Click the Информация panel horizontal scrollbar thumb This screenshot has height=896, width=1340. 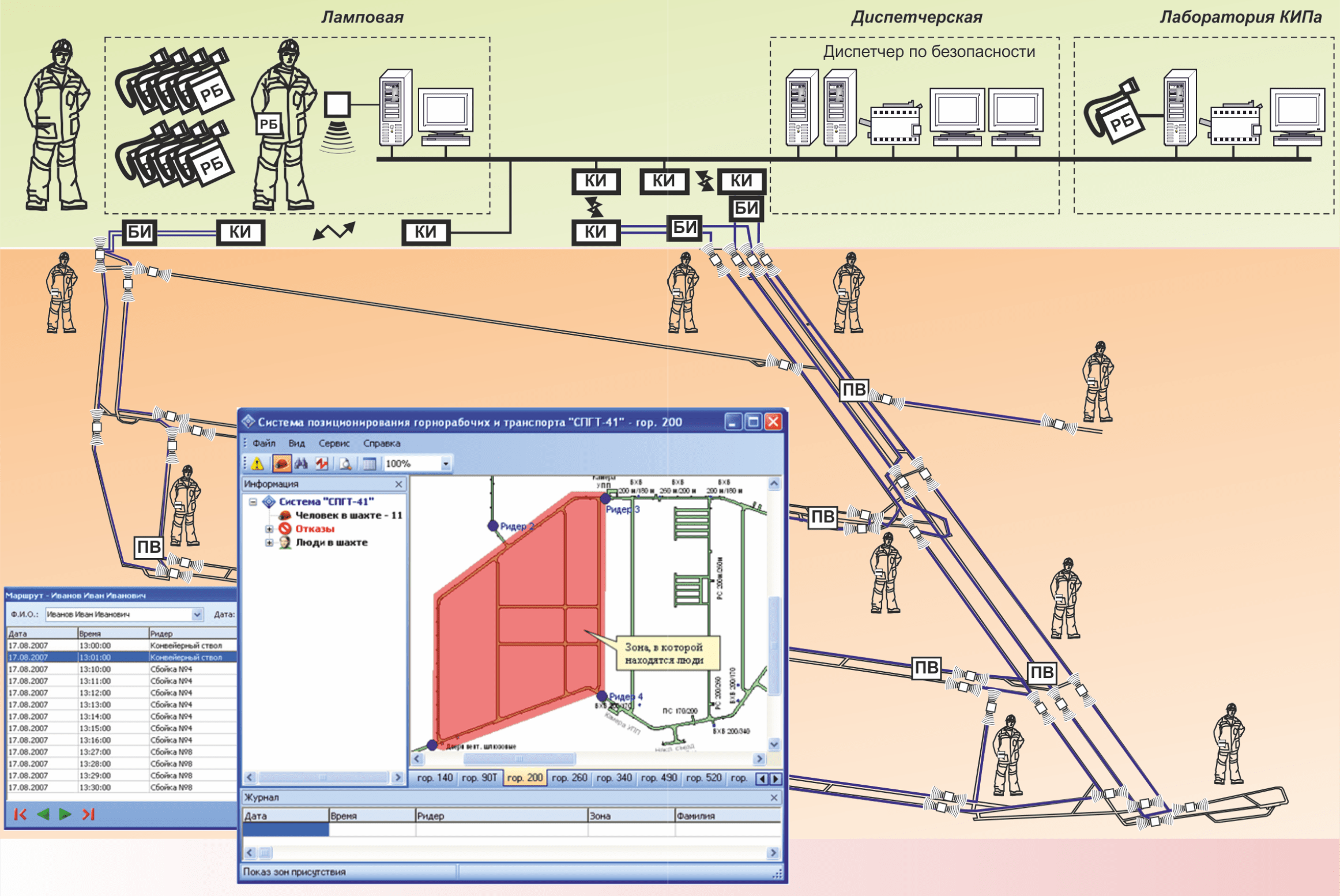323,777
